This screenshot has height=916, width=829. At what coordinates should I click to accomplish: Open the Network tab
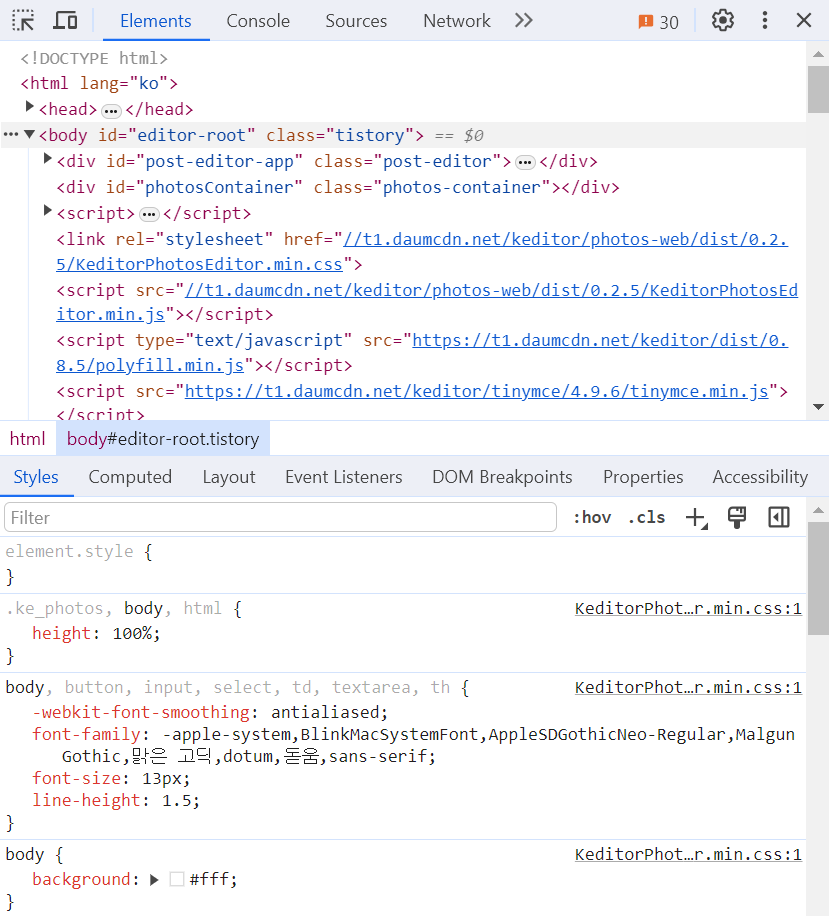[457, 21]
